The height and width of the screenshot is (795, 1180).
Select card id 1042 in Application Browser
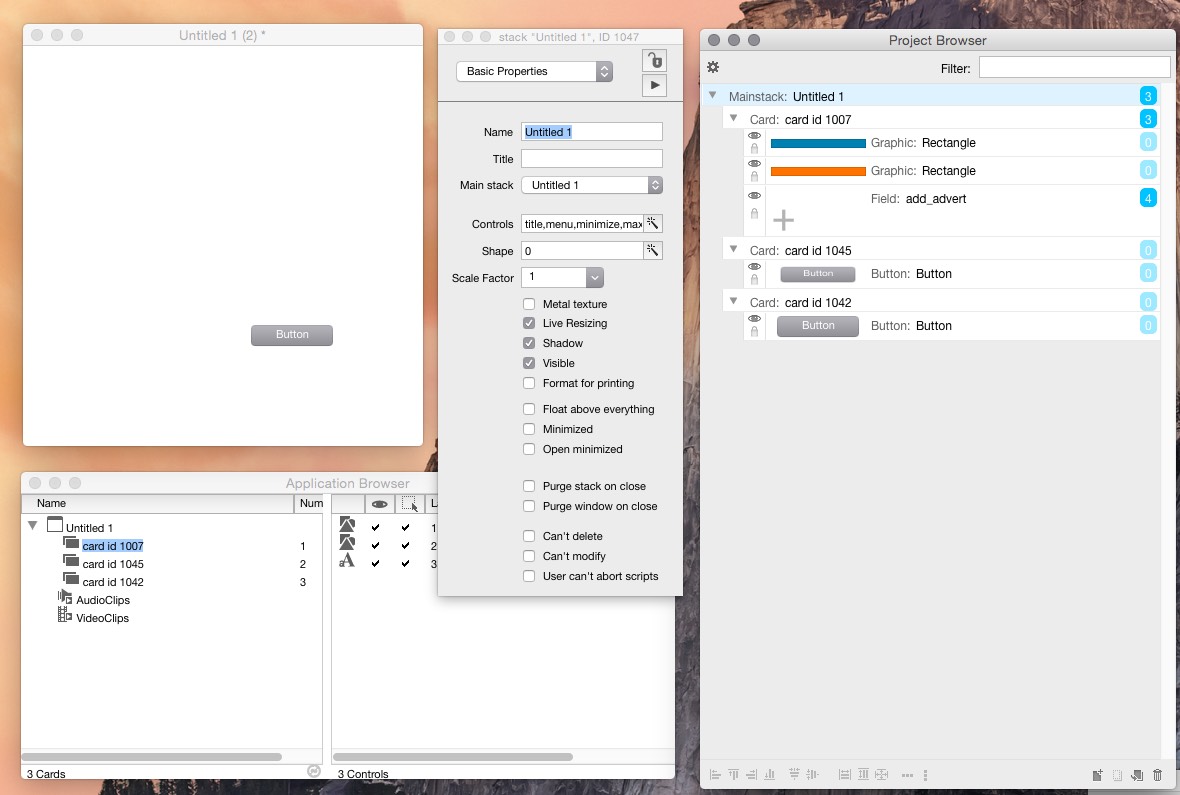[x=112, y=582]
